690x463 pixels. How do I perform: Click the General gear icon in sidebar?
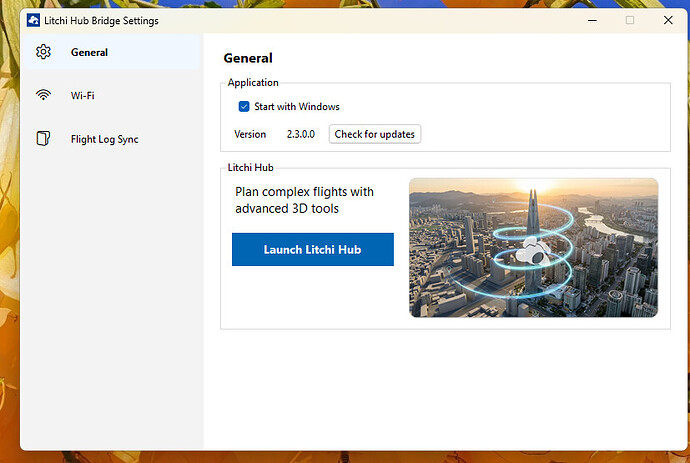43,52
